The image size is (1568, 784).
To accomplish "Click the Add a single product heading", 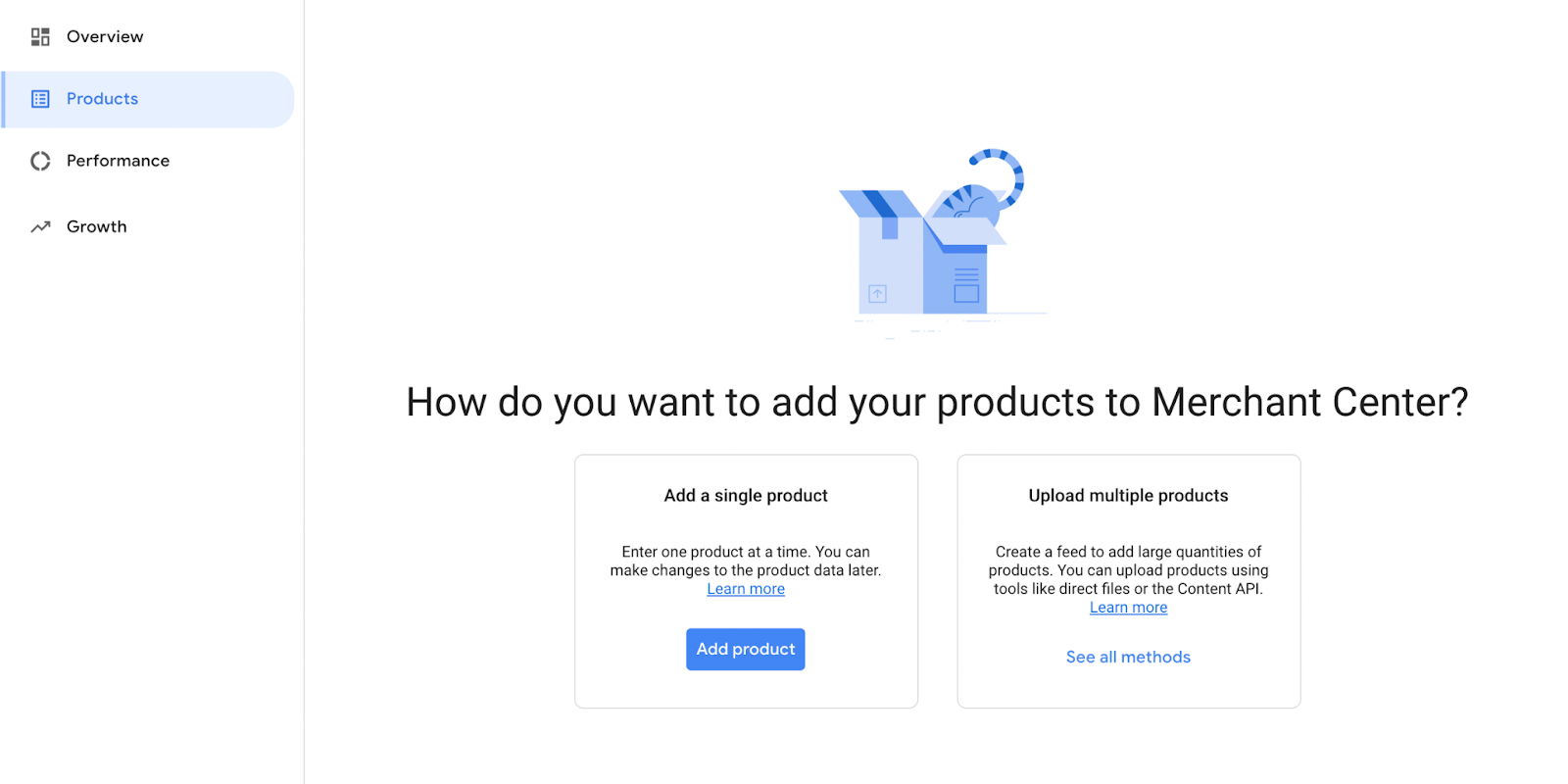I will (x=746, y=496).
